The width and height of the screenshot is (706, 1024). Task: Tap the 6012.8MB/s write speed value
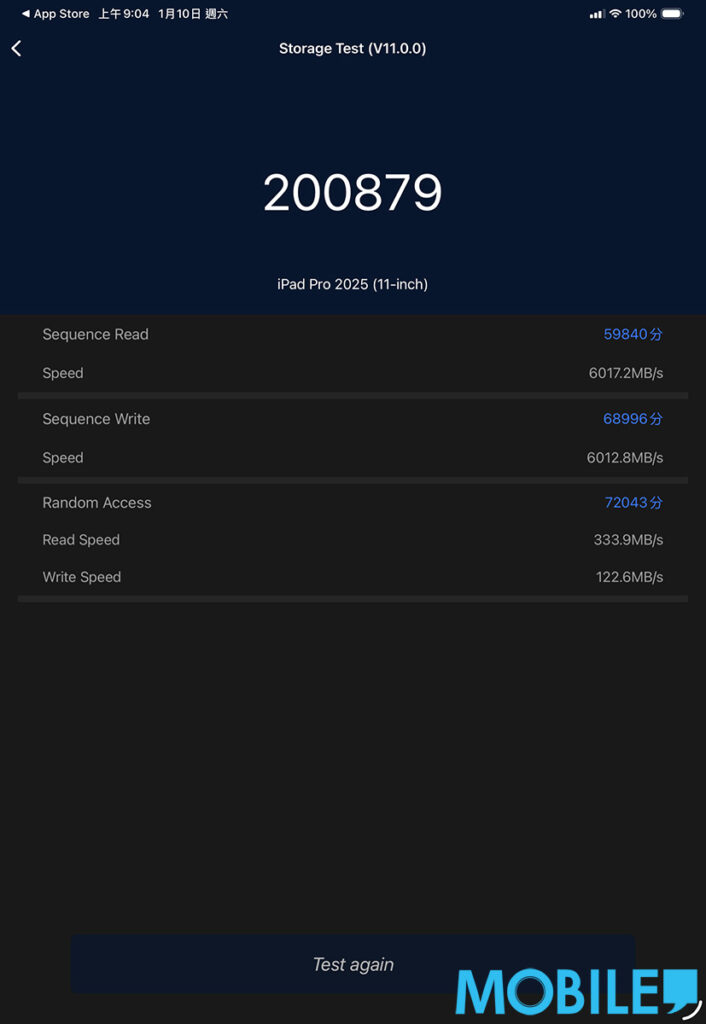(x=625, y=458)
